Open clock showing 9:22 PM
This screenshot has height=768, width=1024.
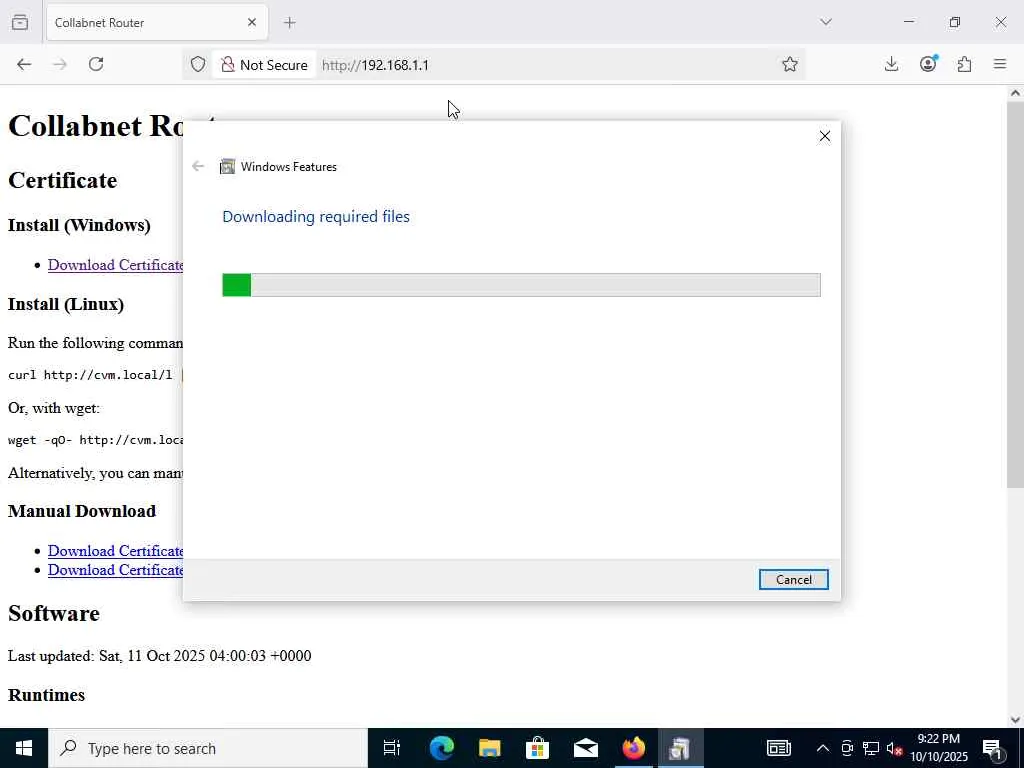click(939, 748)
